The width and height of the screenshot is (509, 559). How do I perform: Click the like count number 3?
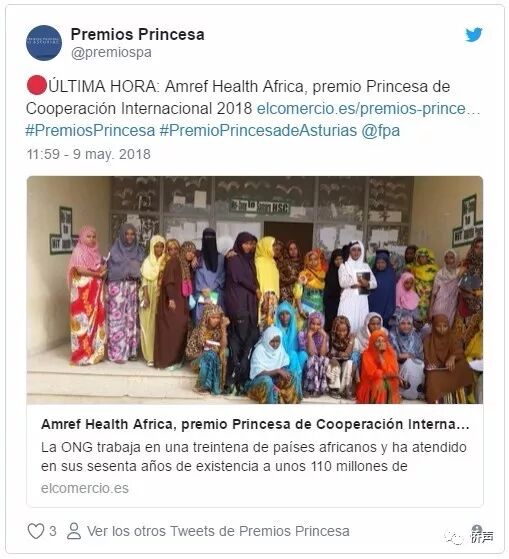pos(53,531)
